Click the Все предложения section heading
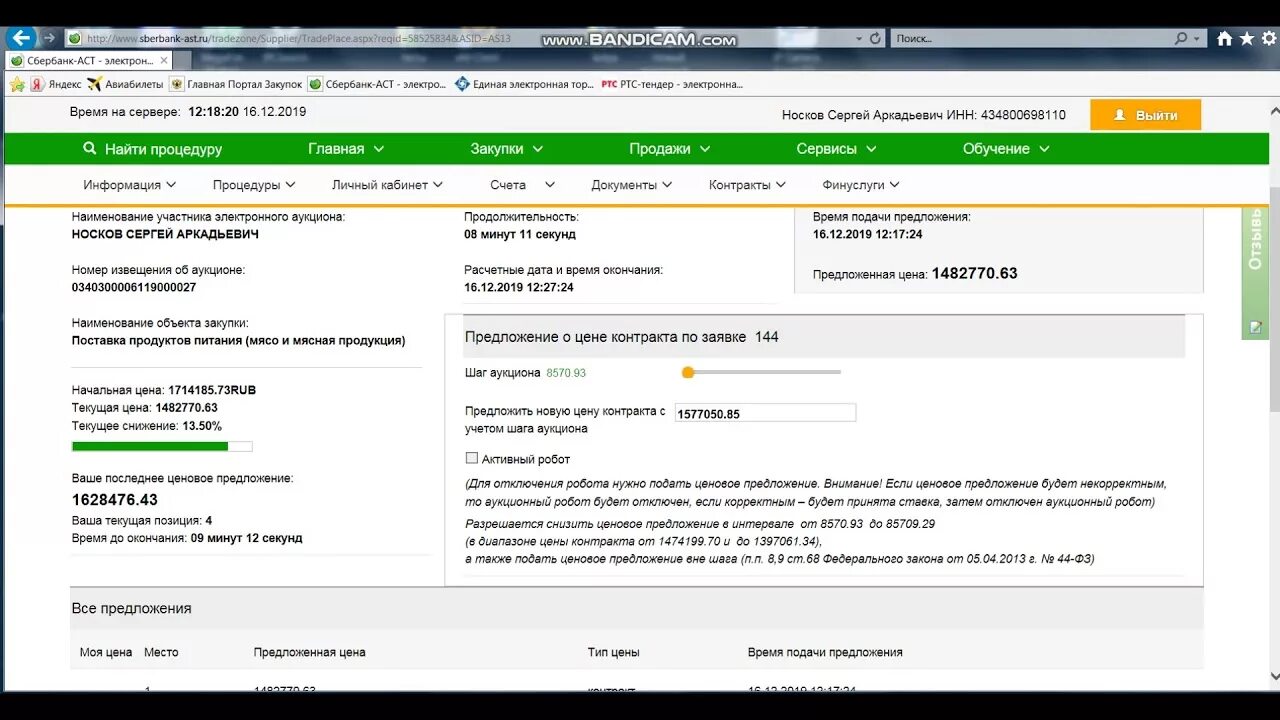The image size is (1280, 720). pyautogui.click(x=131, y=608)
